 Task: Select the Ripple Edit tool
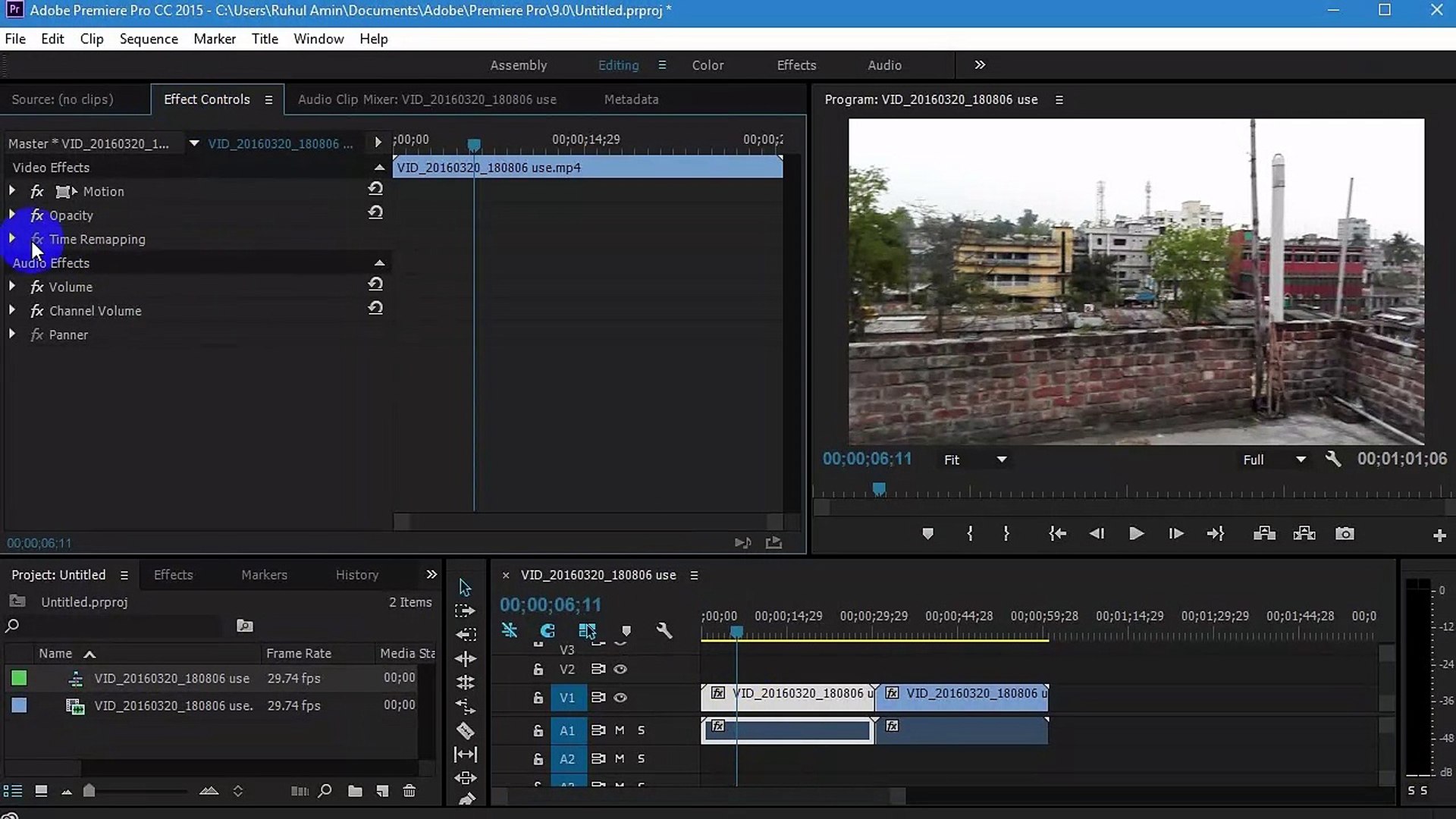coord(466,658)
